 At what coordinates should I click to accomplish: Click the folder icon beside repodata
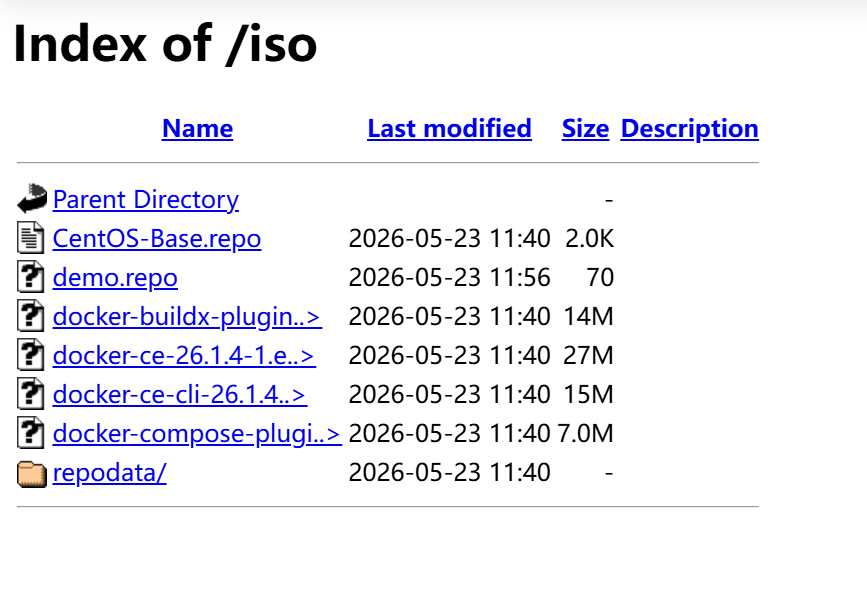click(x=32, y=473)
